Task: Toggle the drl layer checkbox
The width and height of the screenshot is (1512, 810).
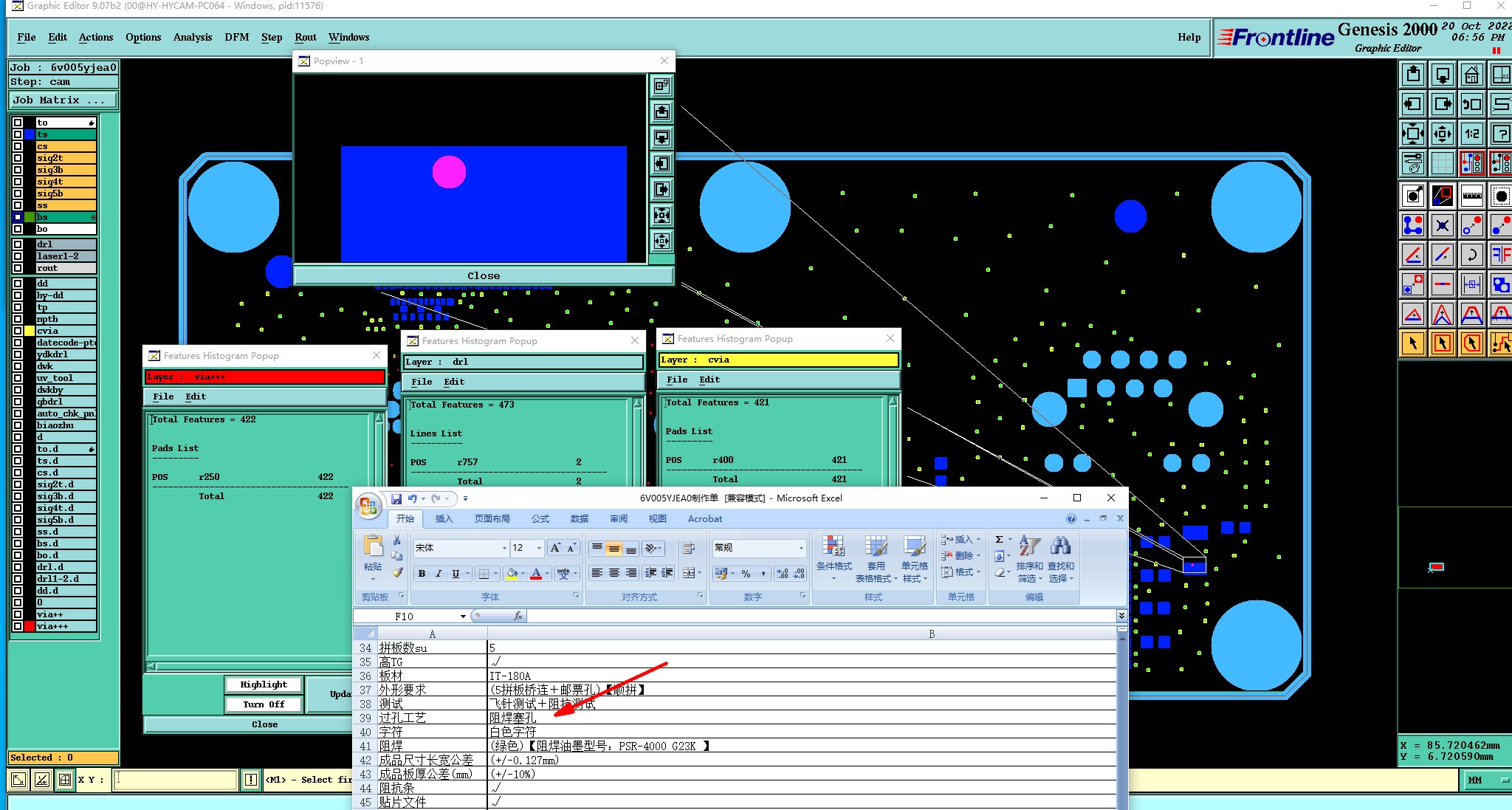Action: 18,244
